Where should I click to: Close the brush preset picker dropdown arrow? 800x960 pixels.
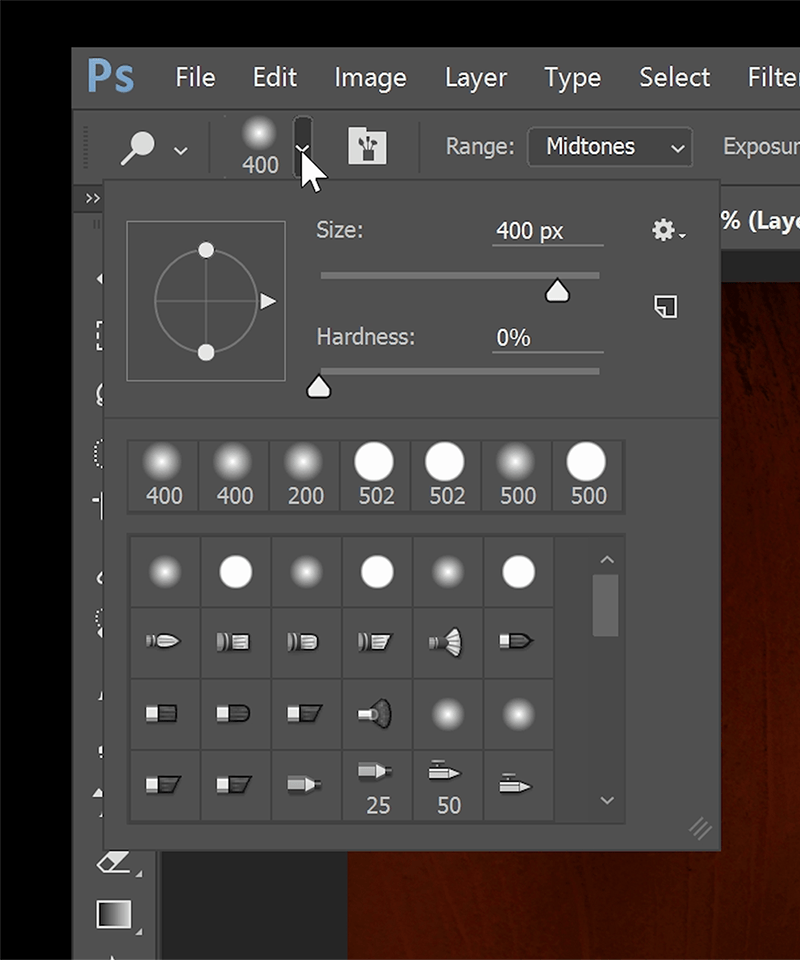(x=303, y=148)
